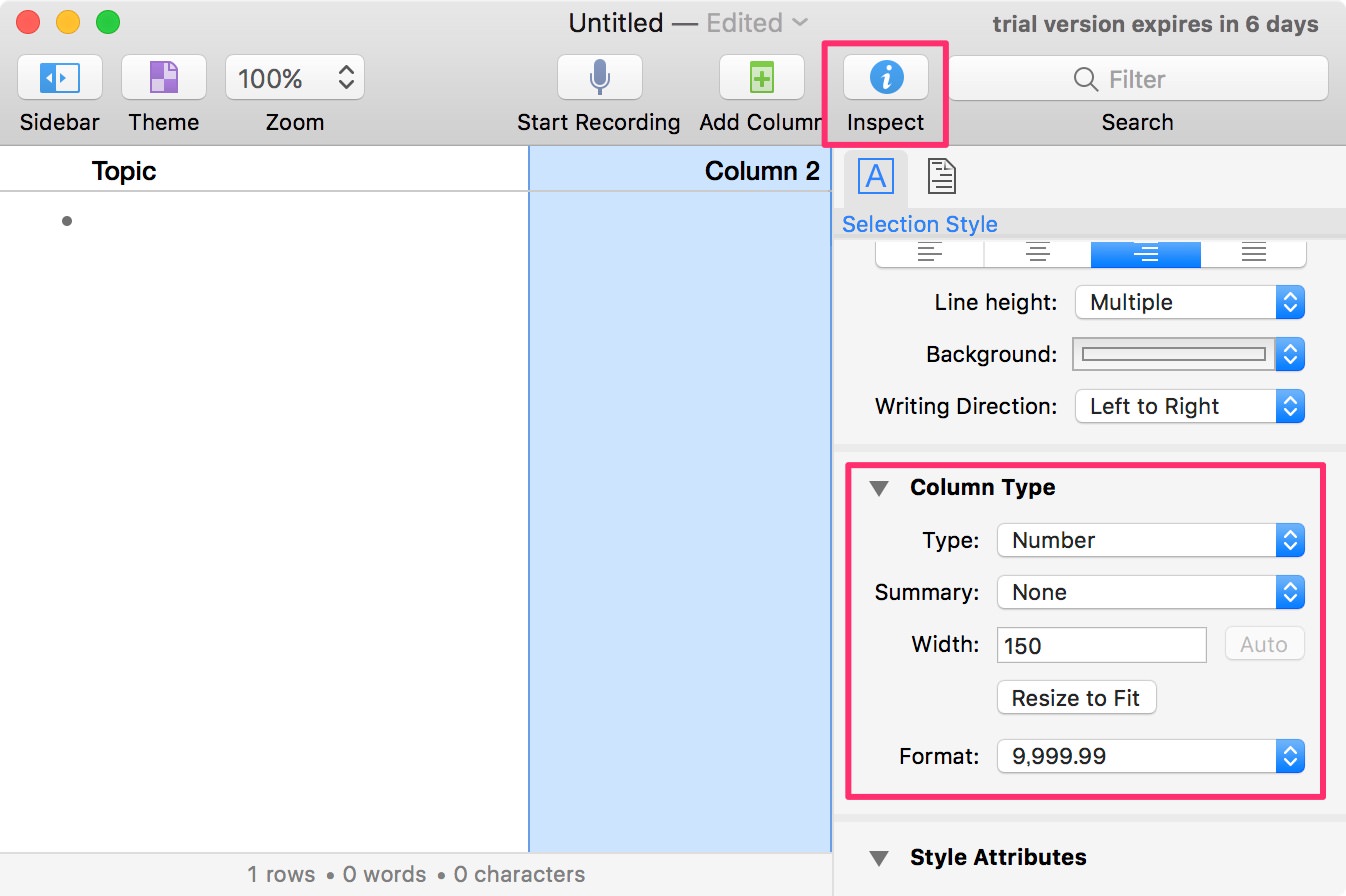Switch to the Selection Style inspector tab

click(x=875, y=177)
